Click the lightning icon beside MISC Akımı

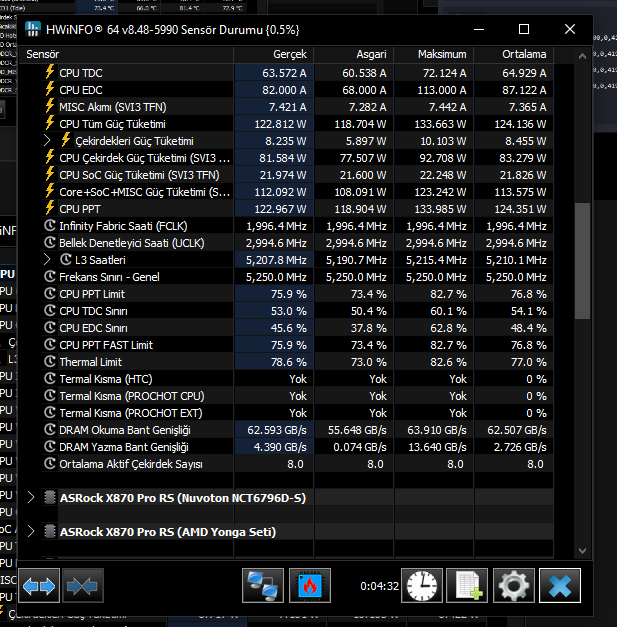pos(50,106)
